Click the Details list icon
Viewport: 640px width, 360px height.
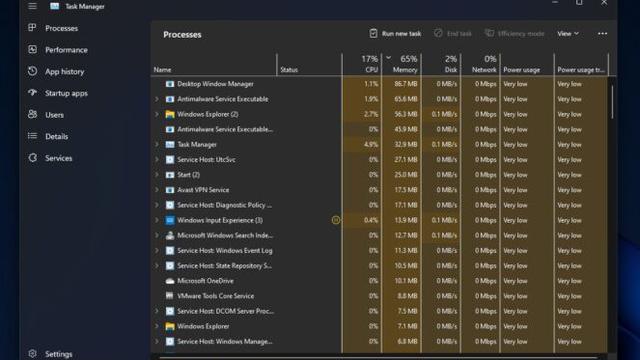(32, 136)
